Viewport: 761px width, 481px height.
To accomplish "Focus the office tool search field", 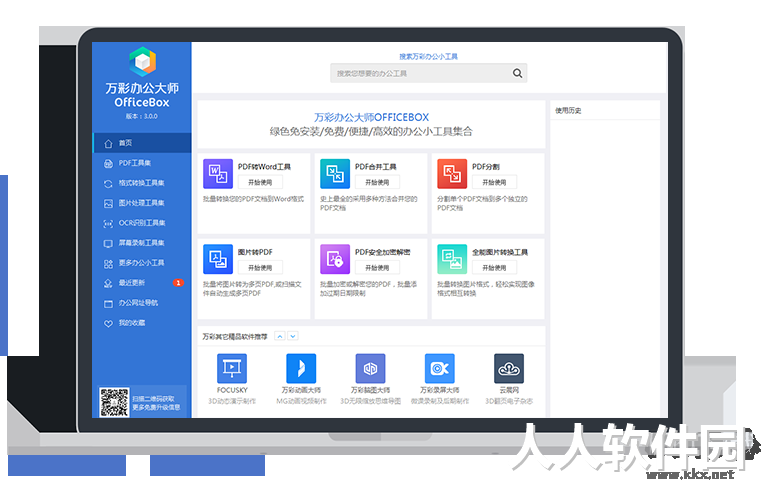I will coord(429,73).
